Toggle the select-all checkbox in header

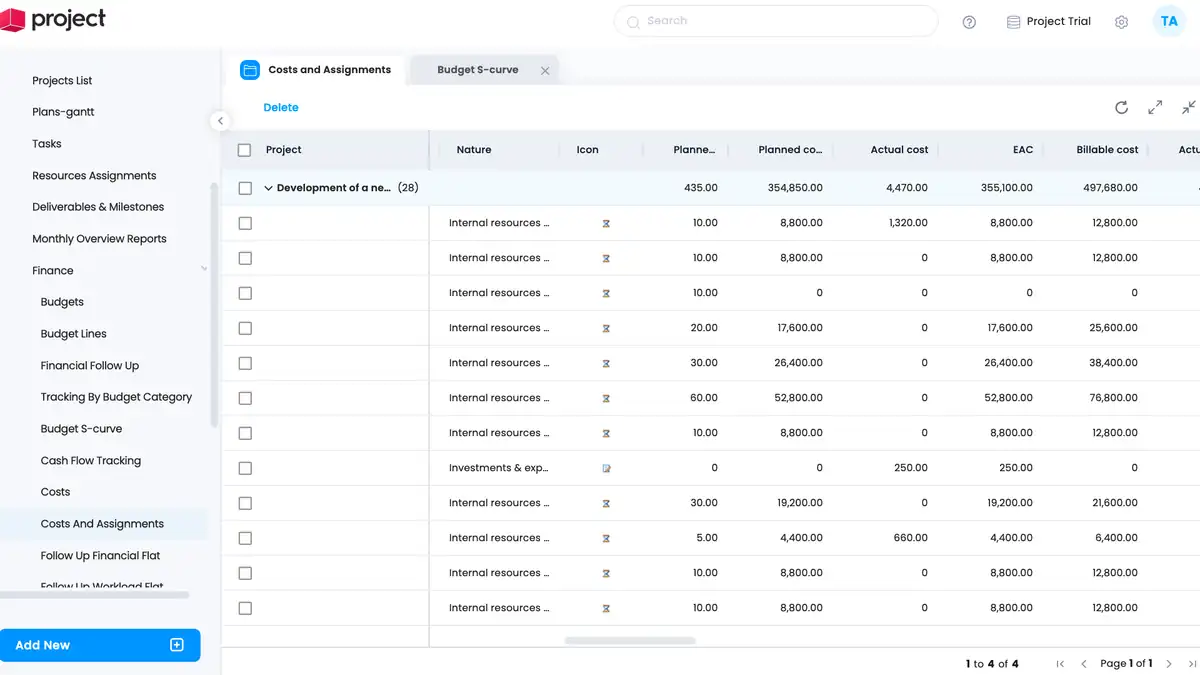[x=245, y=150]
